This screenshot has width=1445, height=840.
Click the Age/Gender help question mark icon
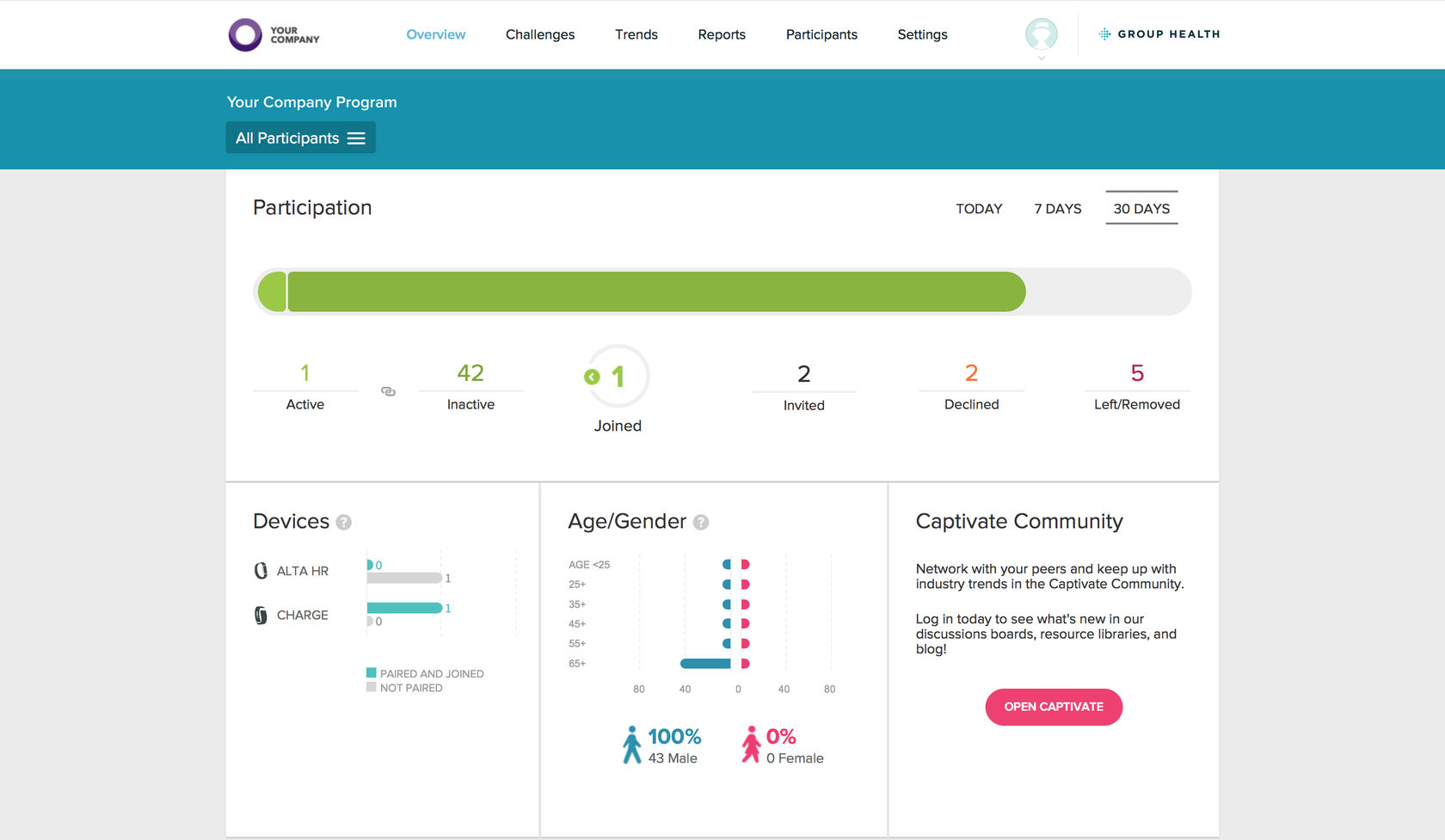[x=701, y=522]
